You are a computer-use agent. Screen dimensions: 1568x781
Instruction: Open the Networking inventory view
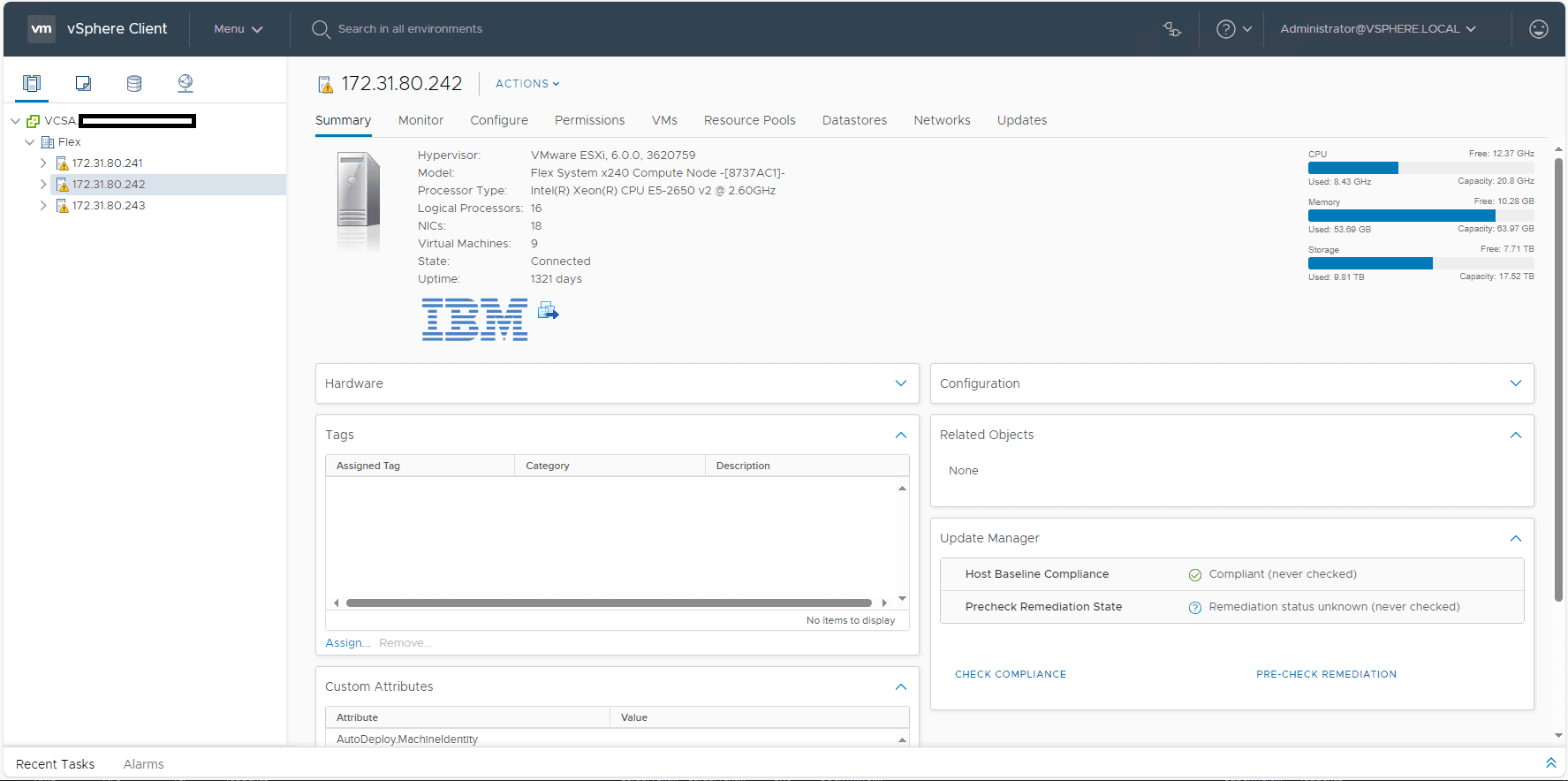(x=186, y=83)
